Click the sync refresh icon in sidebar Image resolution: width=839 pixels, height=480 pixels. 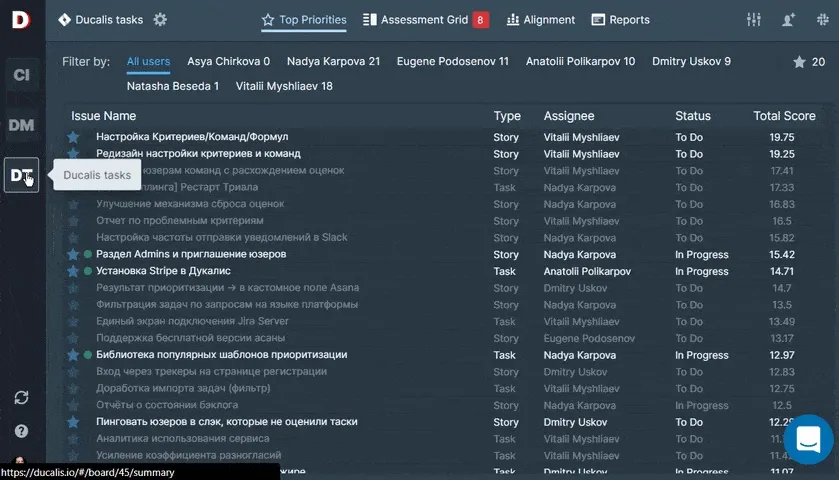(21, 398)
